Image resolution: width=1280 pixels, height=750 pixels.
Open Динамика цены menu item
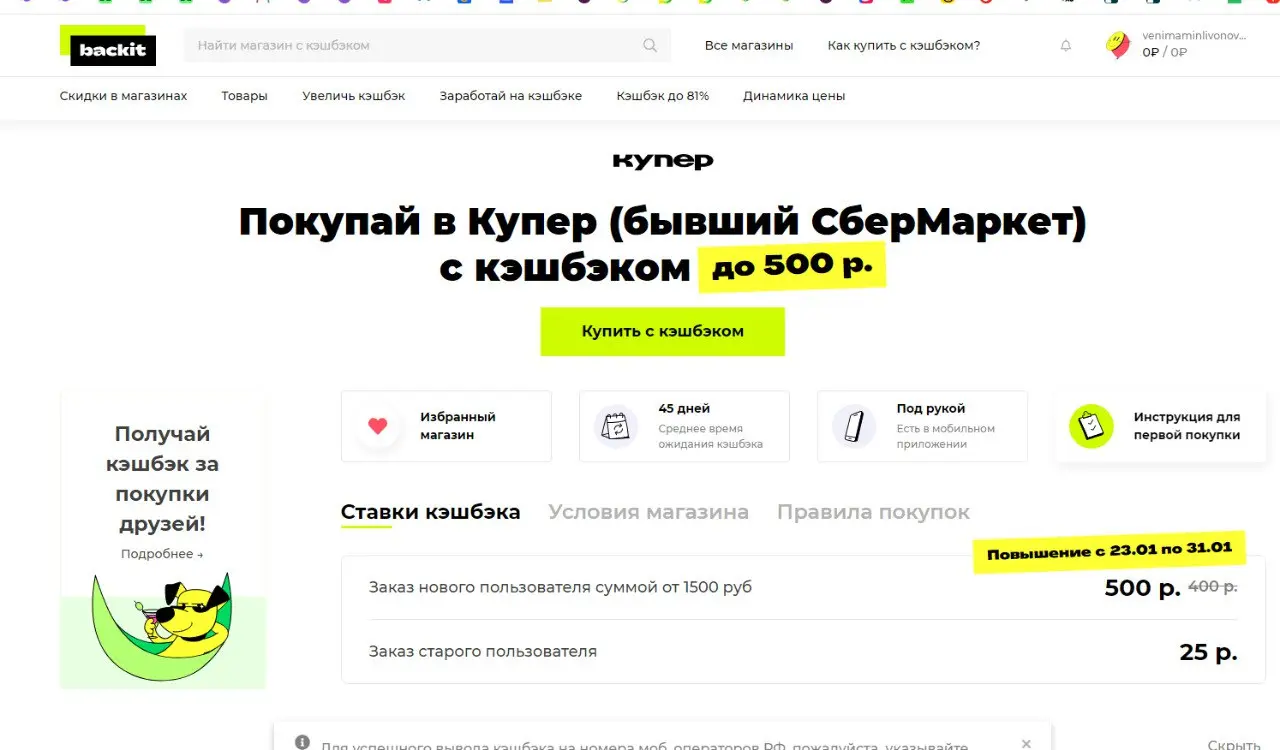click(x=794, y=96)
